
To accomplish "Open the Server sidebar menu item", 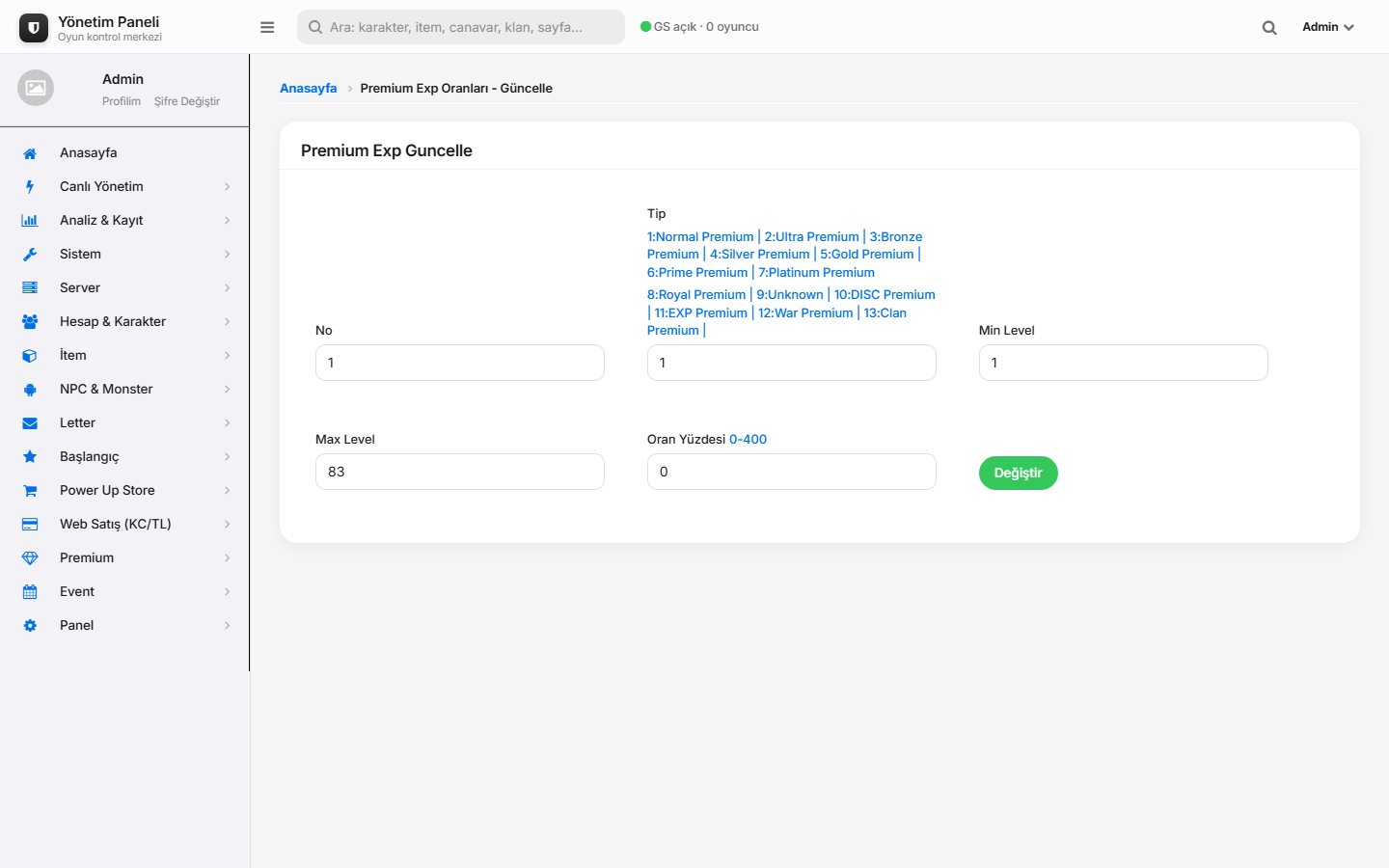I will [x=124, y=288].
